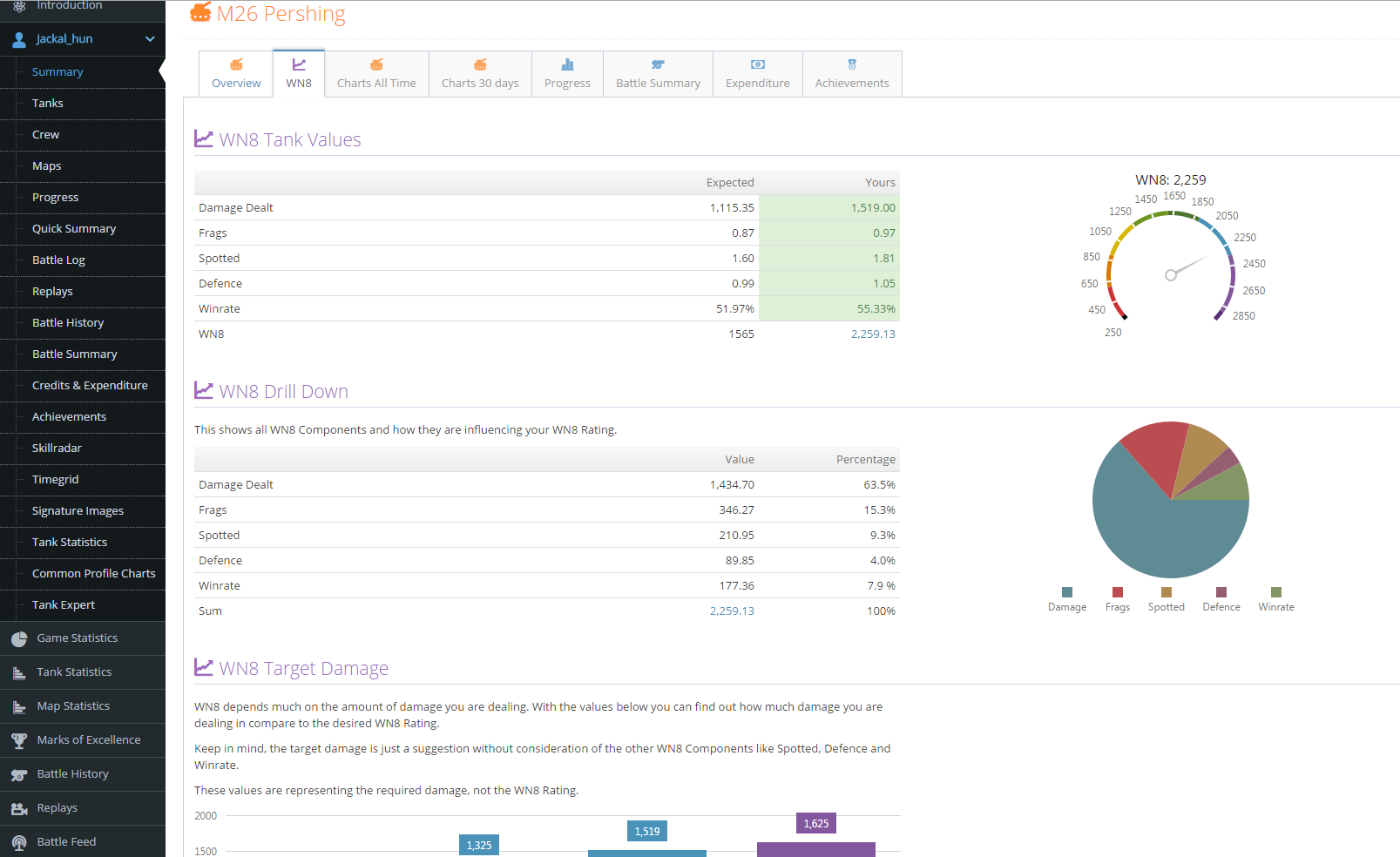Click the 1,325 bar label

(479, 846)
